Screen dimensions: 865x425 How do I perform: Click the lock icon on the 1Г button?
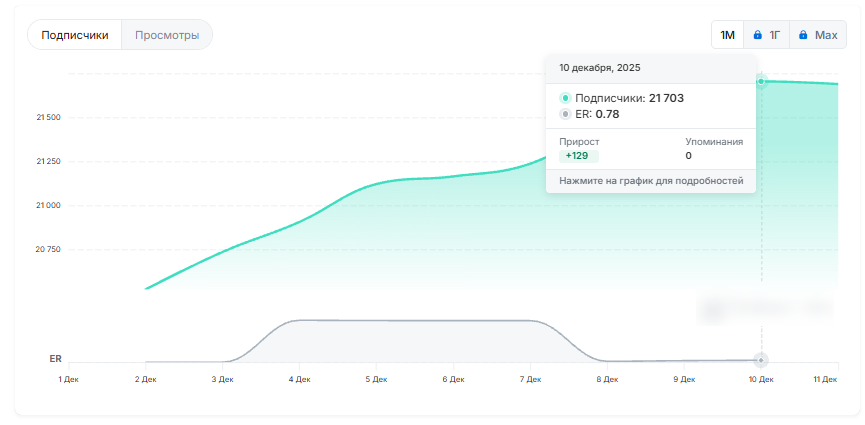coord(758,35)
